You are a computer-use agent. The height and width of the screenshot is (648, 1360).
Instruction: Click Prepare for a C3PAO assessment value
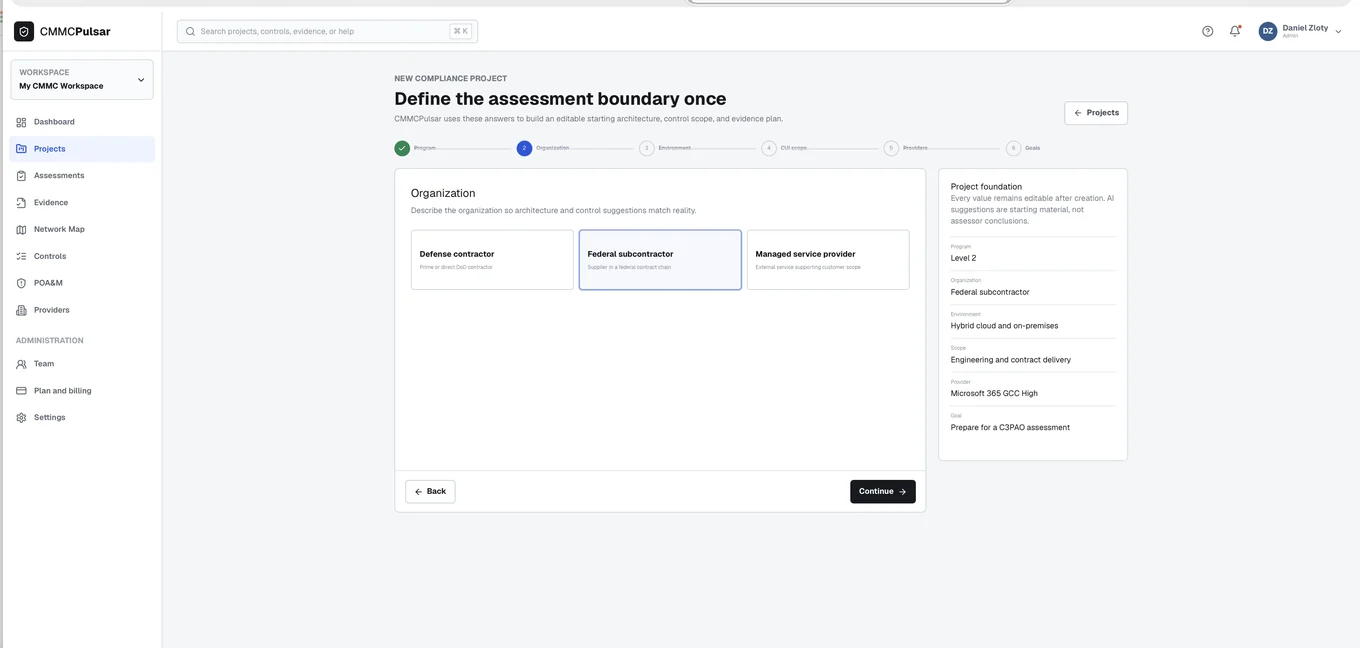1010,428
